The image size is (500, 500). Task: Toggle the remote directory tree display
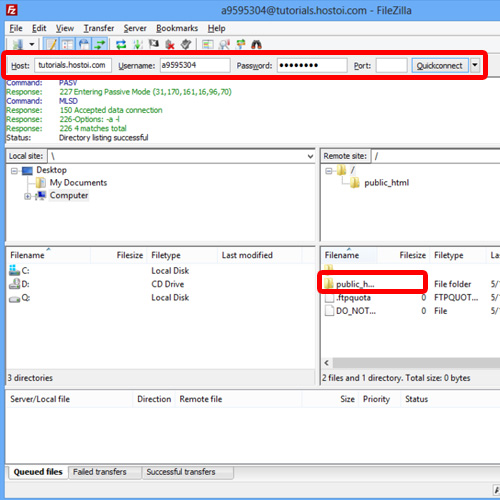[x=84, y=44]
